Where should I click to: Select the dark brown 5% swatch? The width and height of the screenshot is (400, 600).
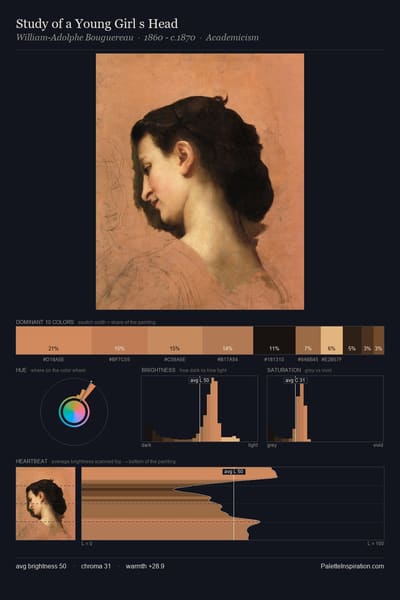[352, 341]
